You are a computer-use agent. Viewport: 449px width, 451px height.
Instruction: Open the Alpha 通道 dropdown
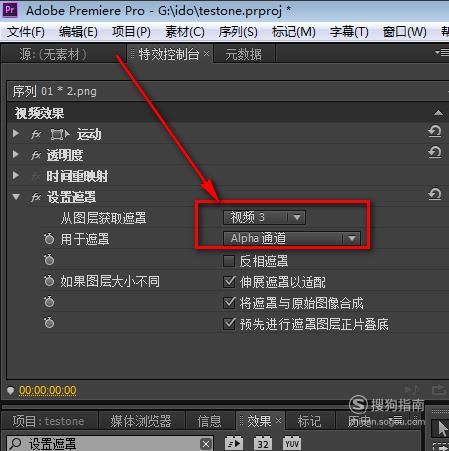coord(292,238)
